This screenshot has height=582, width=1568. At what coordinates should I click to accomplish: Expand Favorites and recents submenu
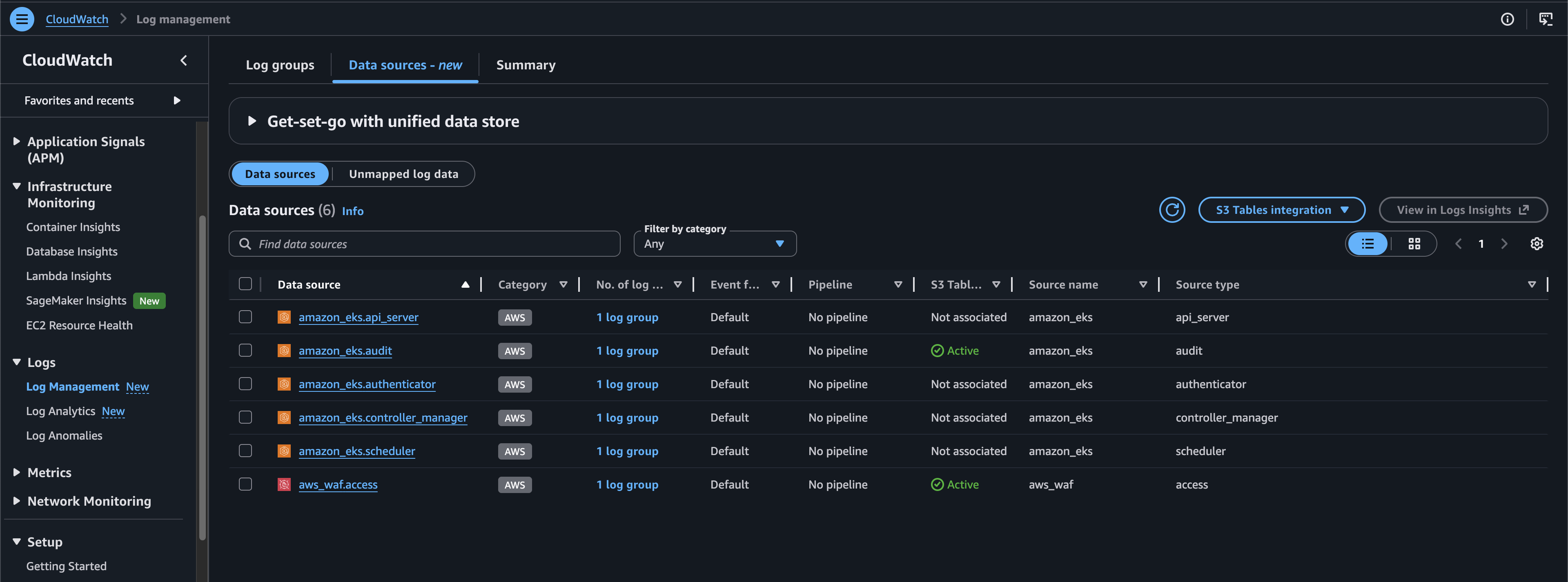(x=176, y=100)
